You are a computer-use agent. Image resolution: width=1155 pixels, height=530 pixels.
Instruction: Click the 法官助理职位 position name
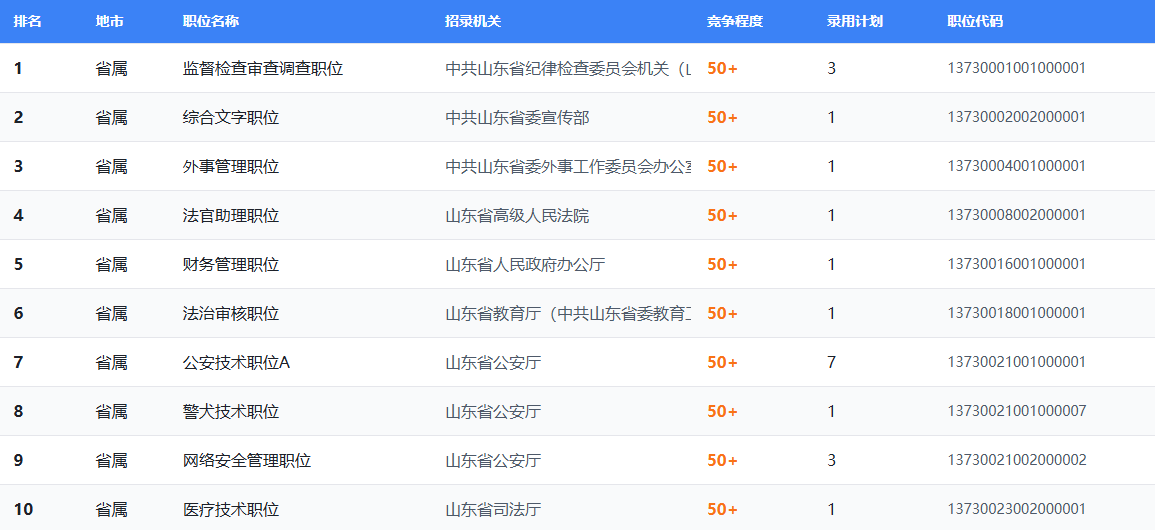pos(230,215)
